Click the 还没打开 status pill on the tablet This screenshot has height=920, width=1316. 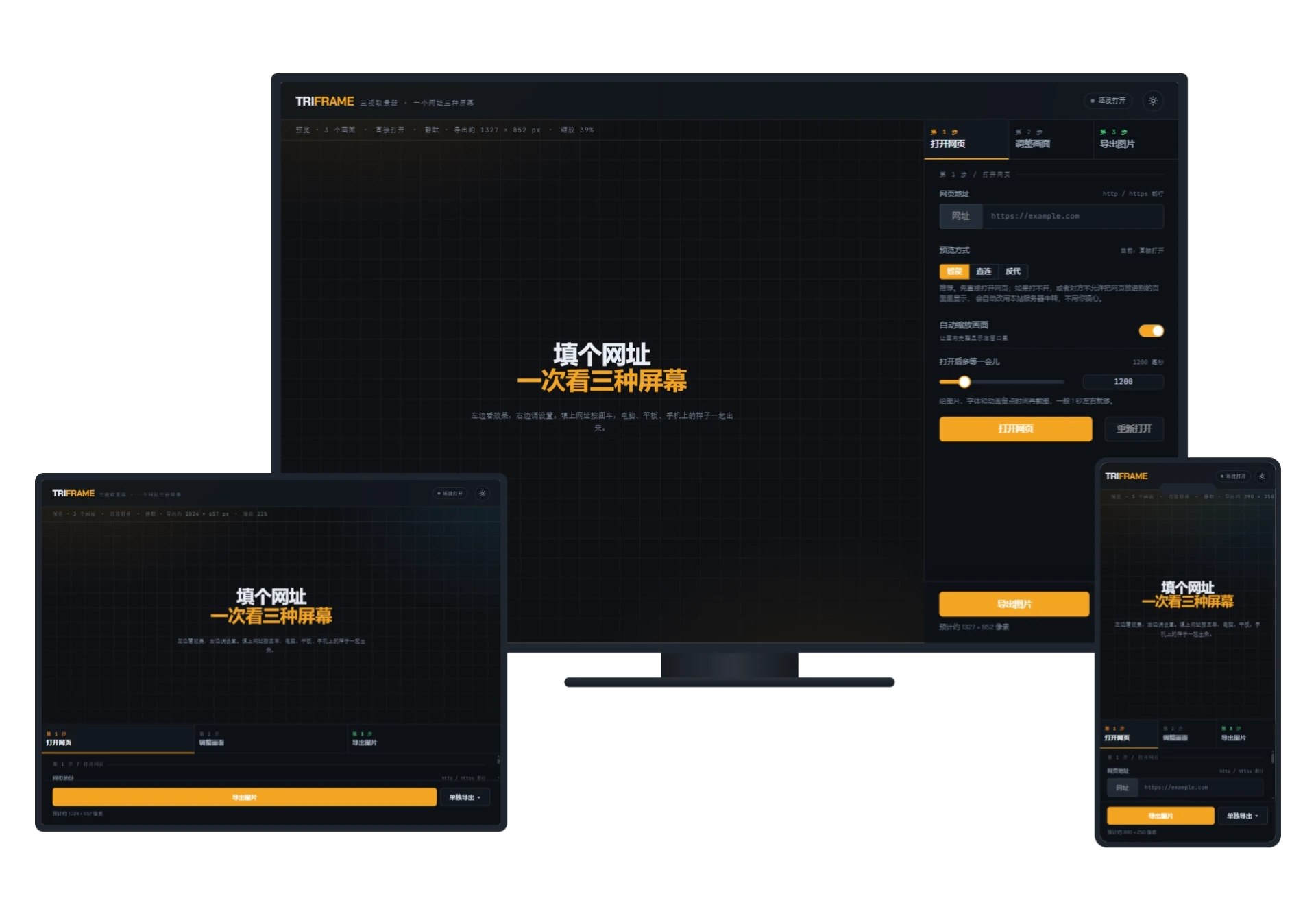pyautogui.click(x=450, y=493)
